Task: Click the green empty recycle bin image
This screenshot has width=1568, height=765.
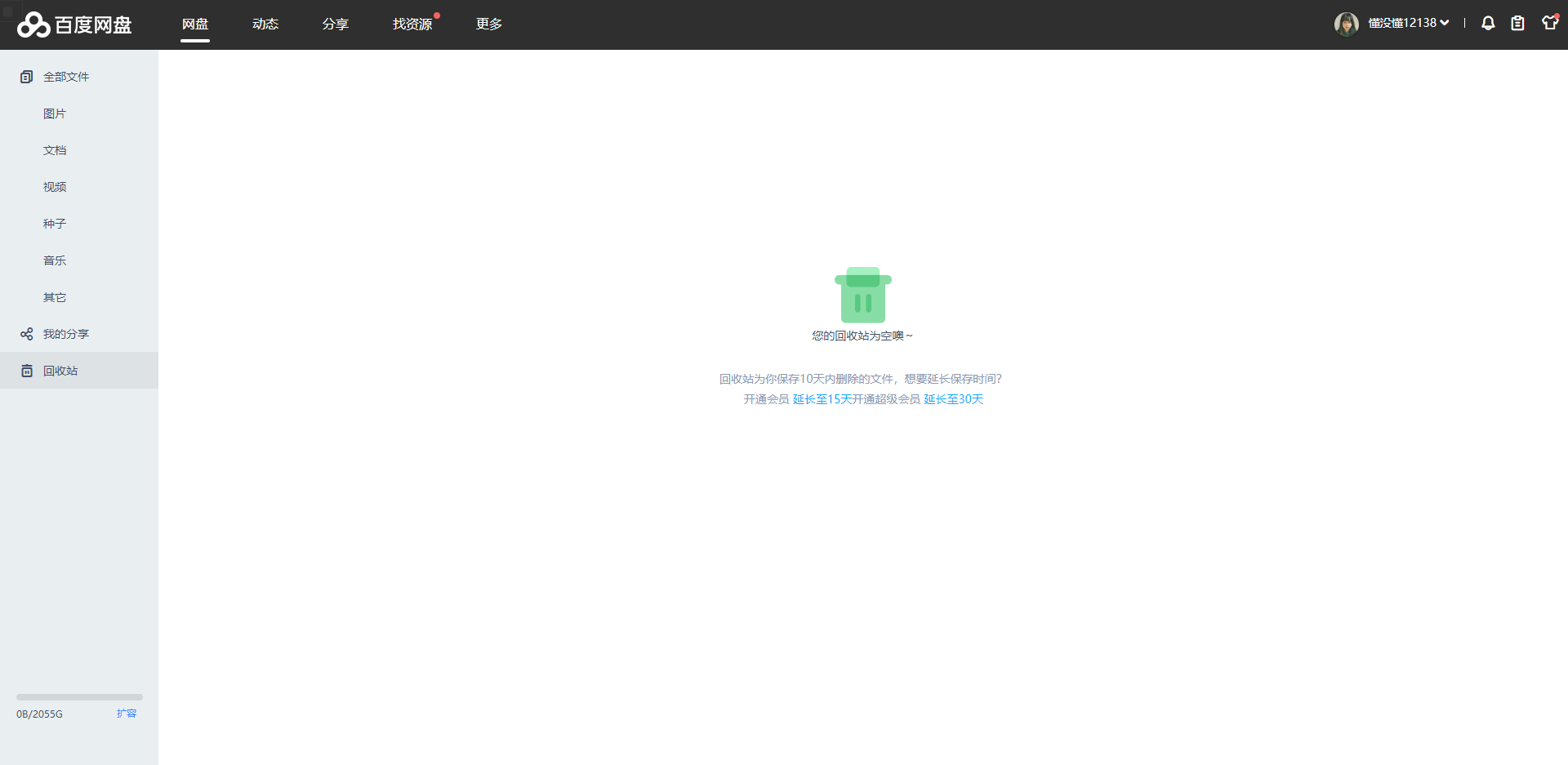Action: coord(862,295)
